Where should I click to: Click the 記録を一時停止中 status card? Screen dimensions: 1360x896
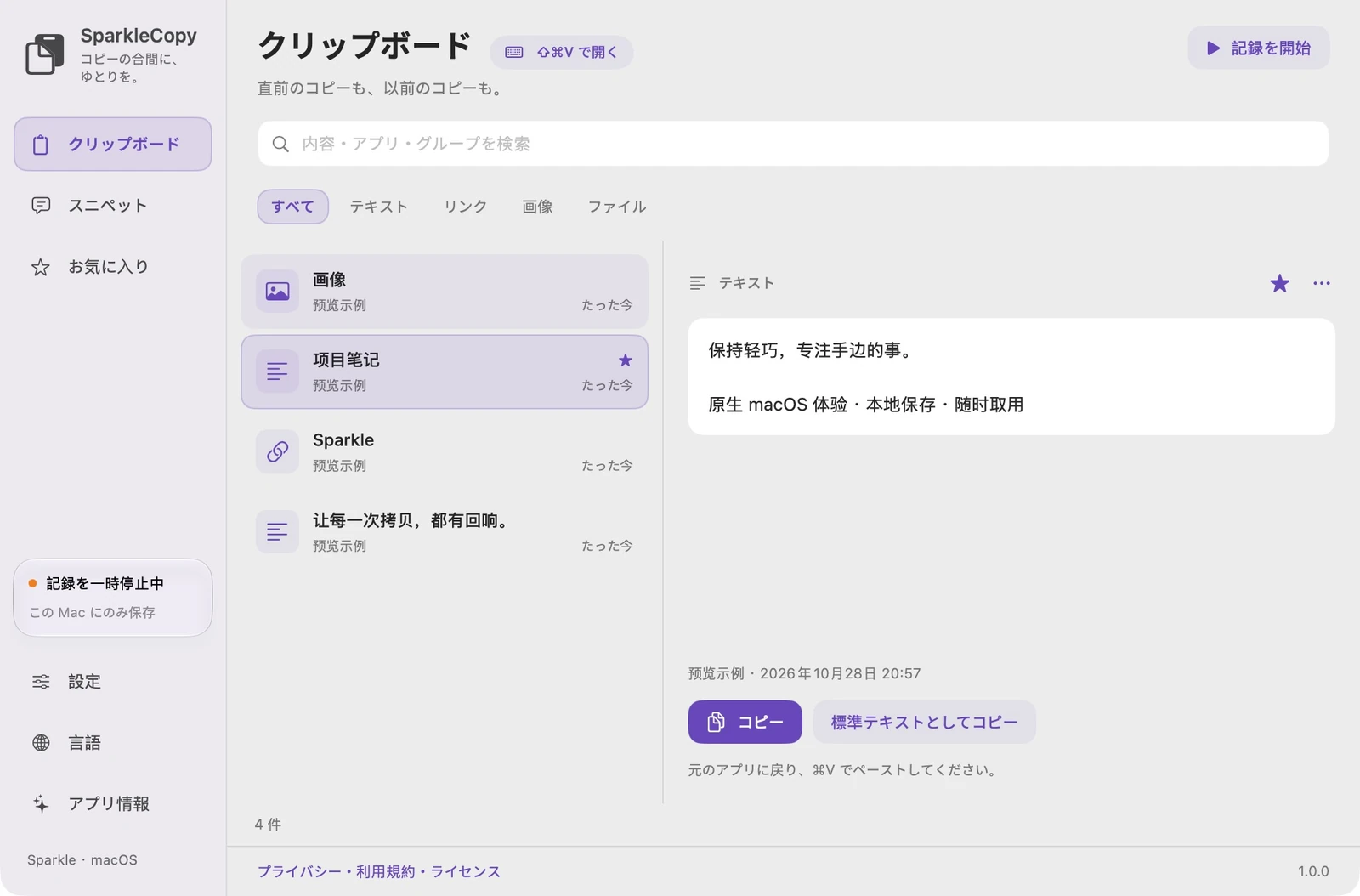pos(113,598)
